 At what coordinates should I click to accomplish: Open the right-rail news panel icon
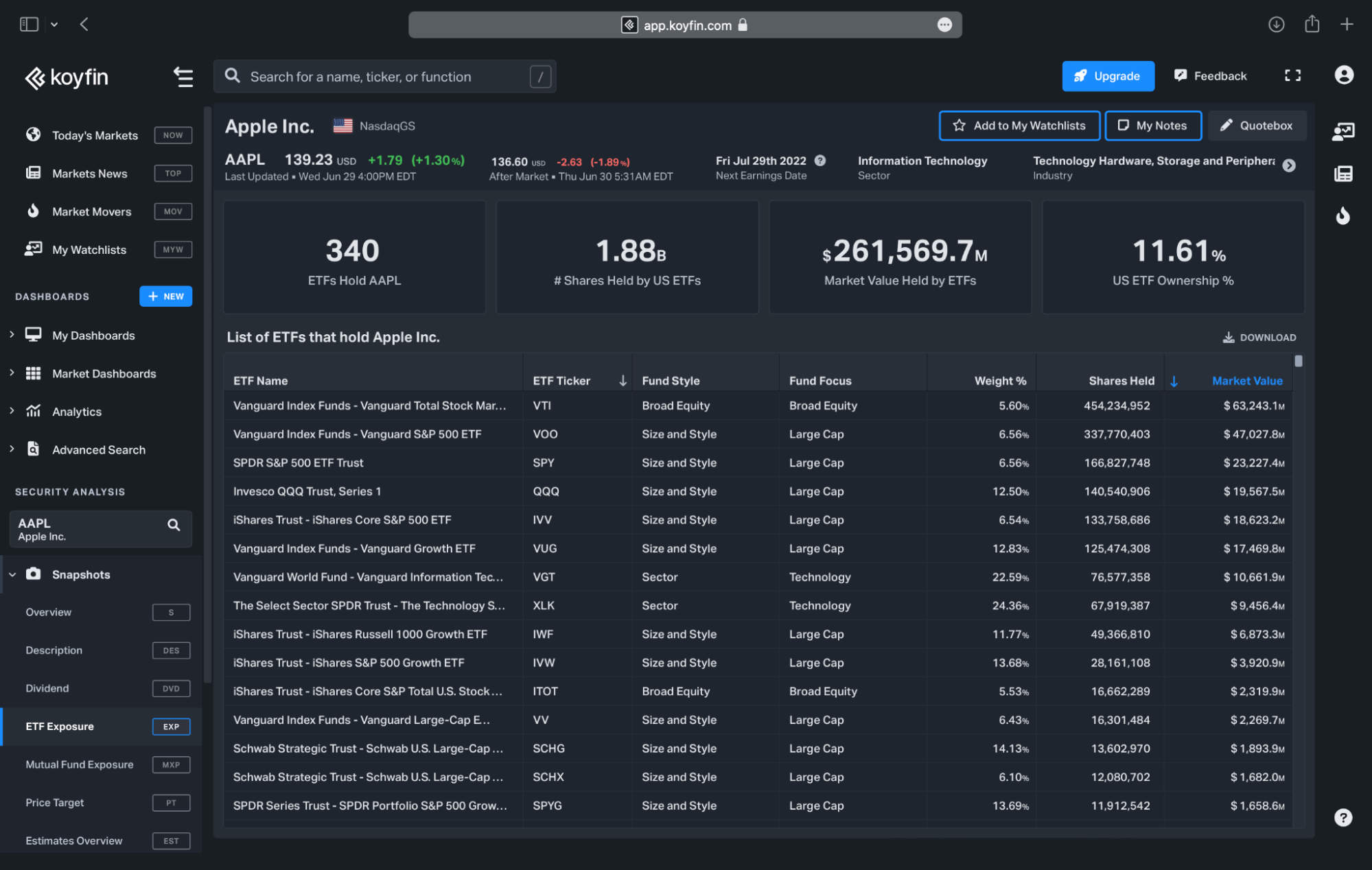tap(1343, 174)
